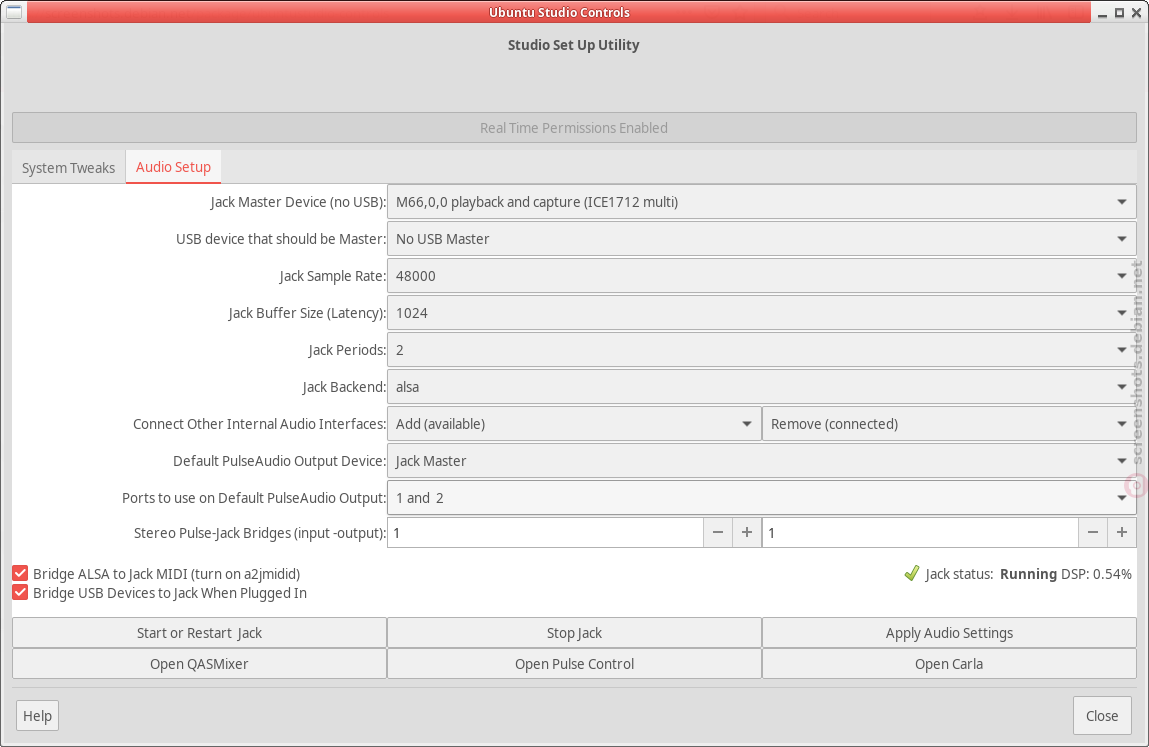Maximize the Ubuntu Studio Controls window
Screen dimensions: 1149x747
point(1120,12)
